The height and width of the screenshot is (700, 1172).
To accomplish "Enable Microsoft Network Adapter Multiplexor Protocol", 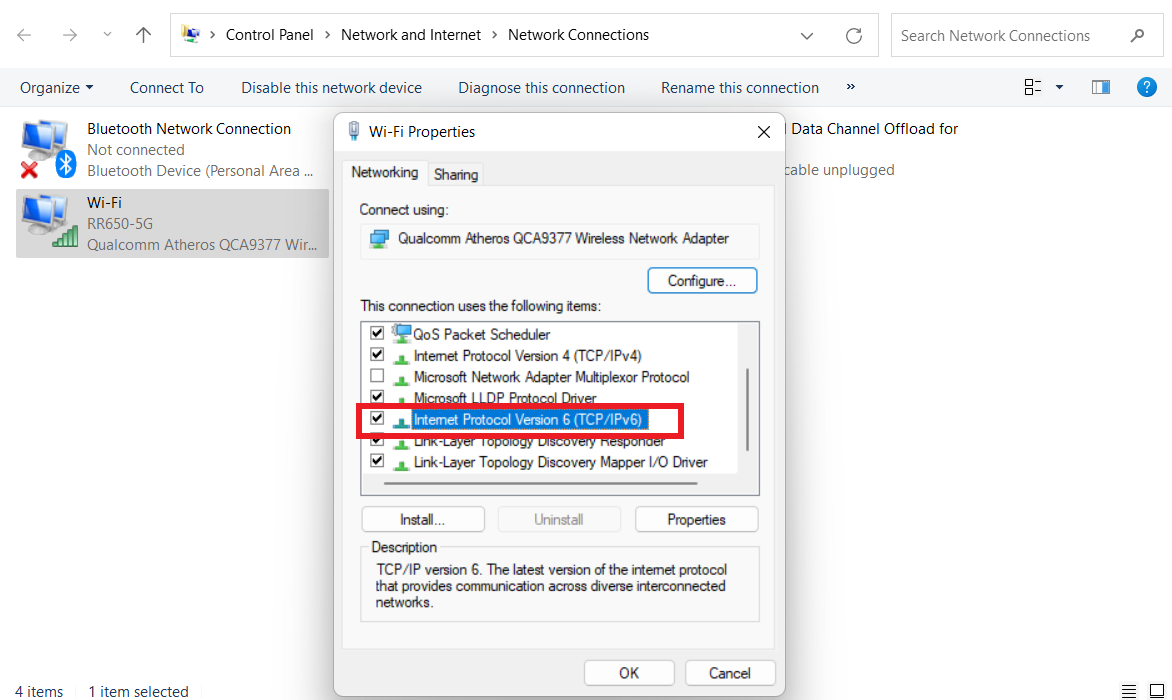I will coord(377,376).
